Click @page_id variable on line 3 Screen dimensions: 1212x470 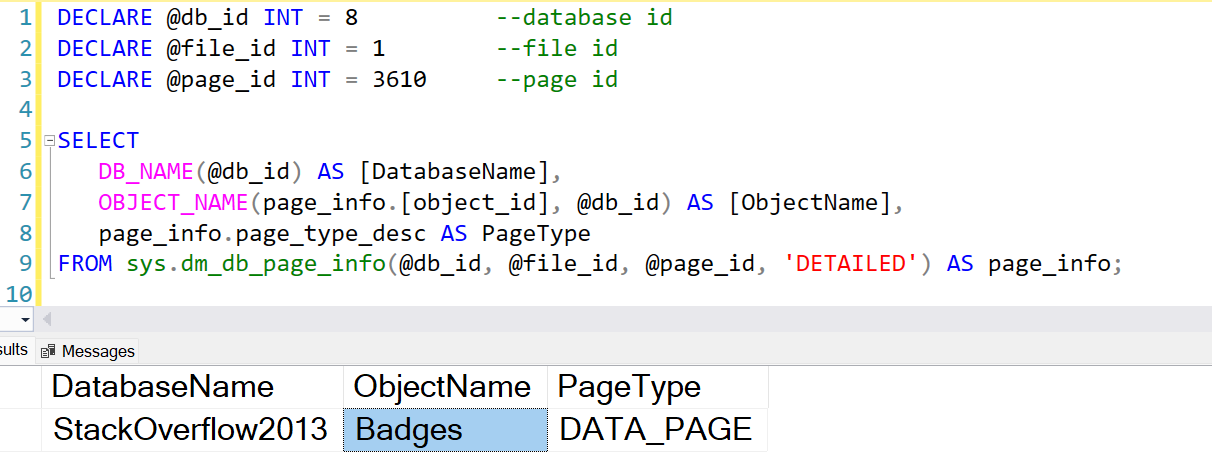[x=221, y=80]
